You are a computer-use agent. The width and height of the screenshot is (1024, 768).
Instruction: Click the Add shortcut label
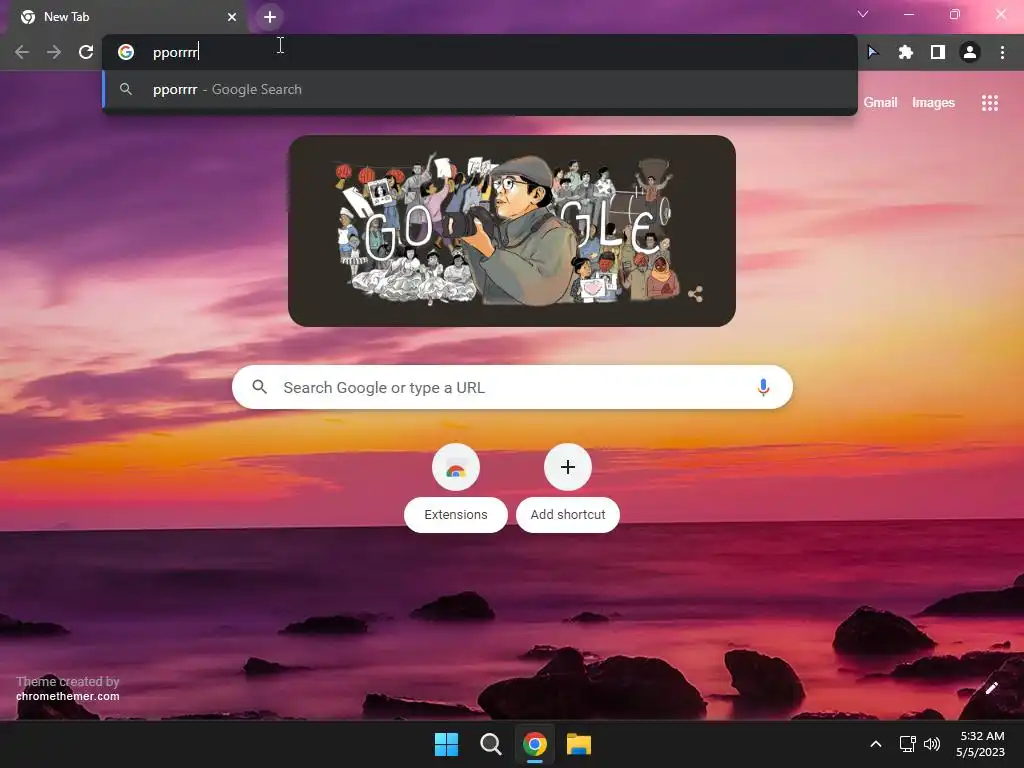point(568,515)
